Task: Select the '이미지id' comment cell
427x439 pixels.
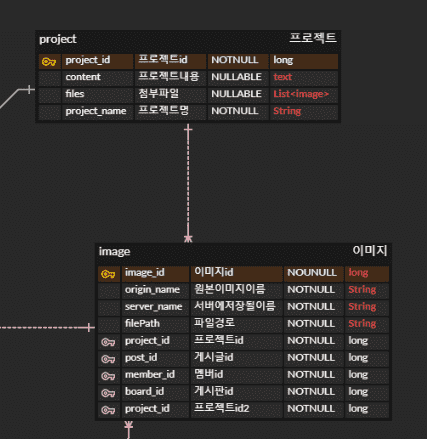Action: pos(237,274)
